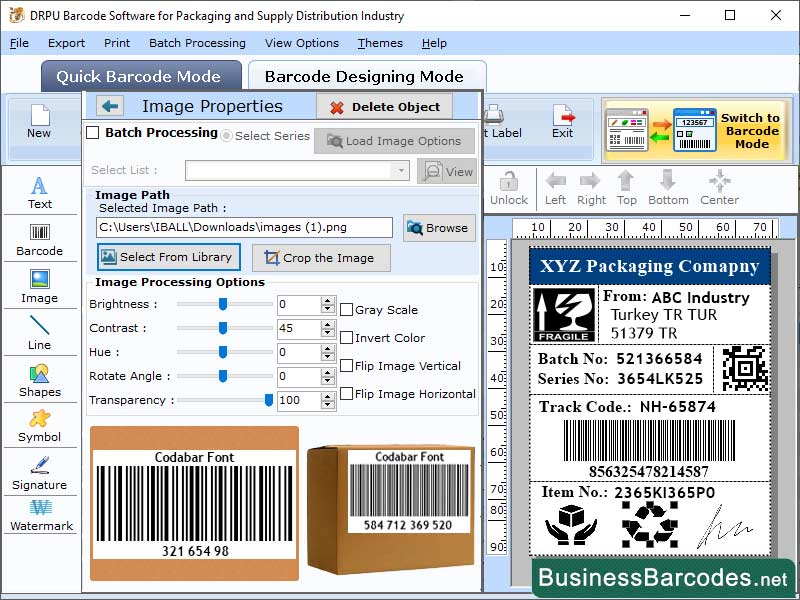Click the Selected Image Path field

(240, 228)
